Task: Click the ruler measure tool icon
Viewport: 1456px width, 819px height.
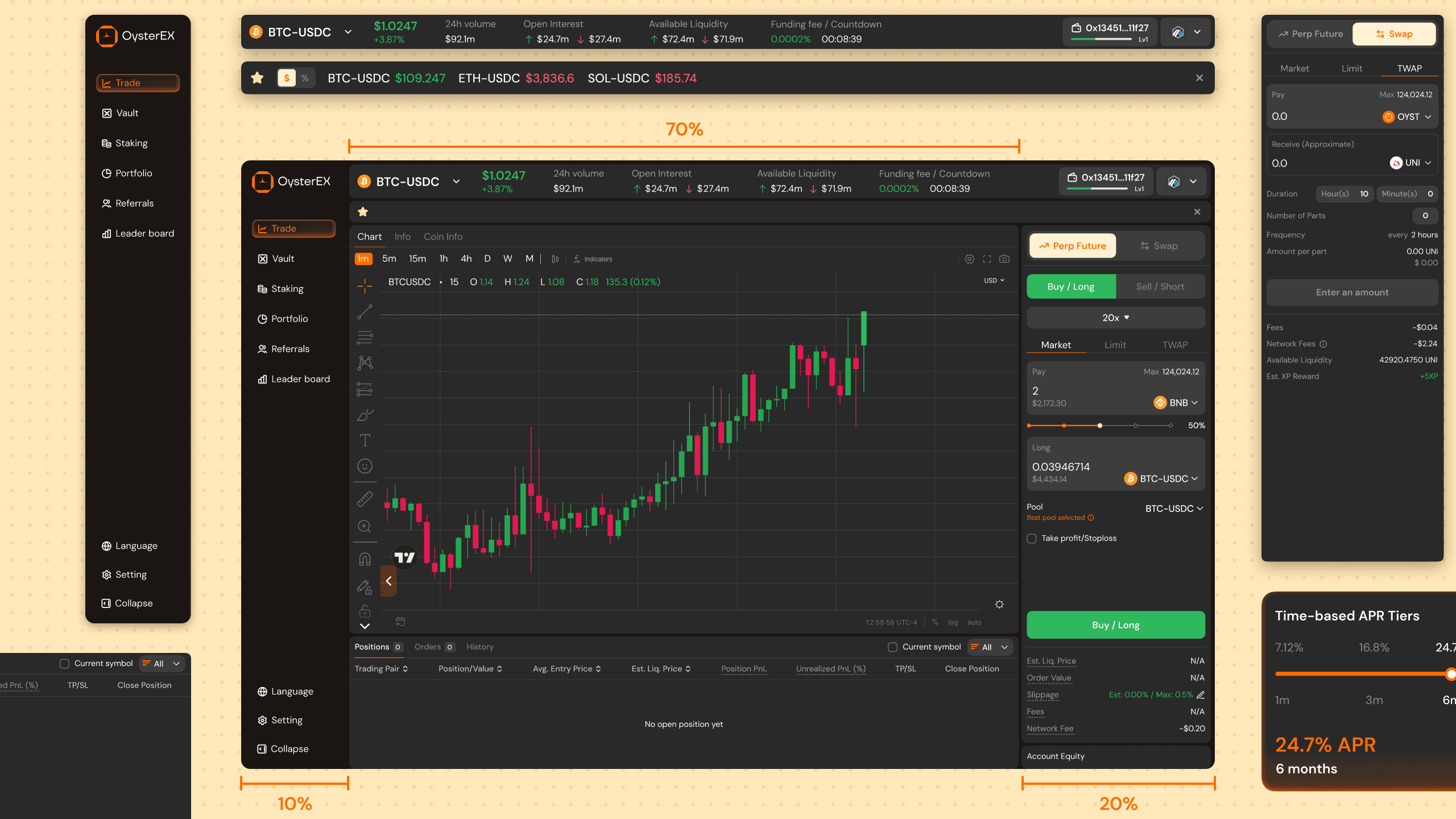Action: 365,499
